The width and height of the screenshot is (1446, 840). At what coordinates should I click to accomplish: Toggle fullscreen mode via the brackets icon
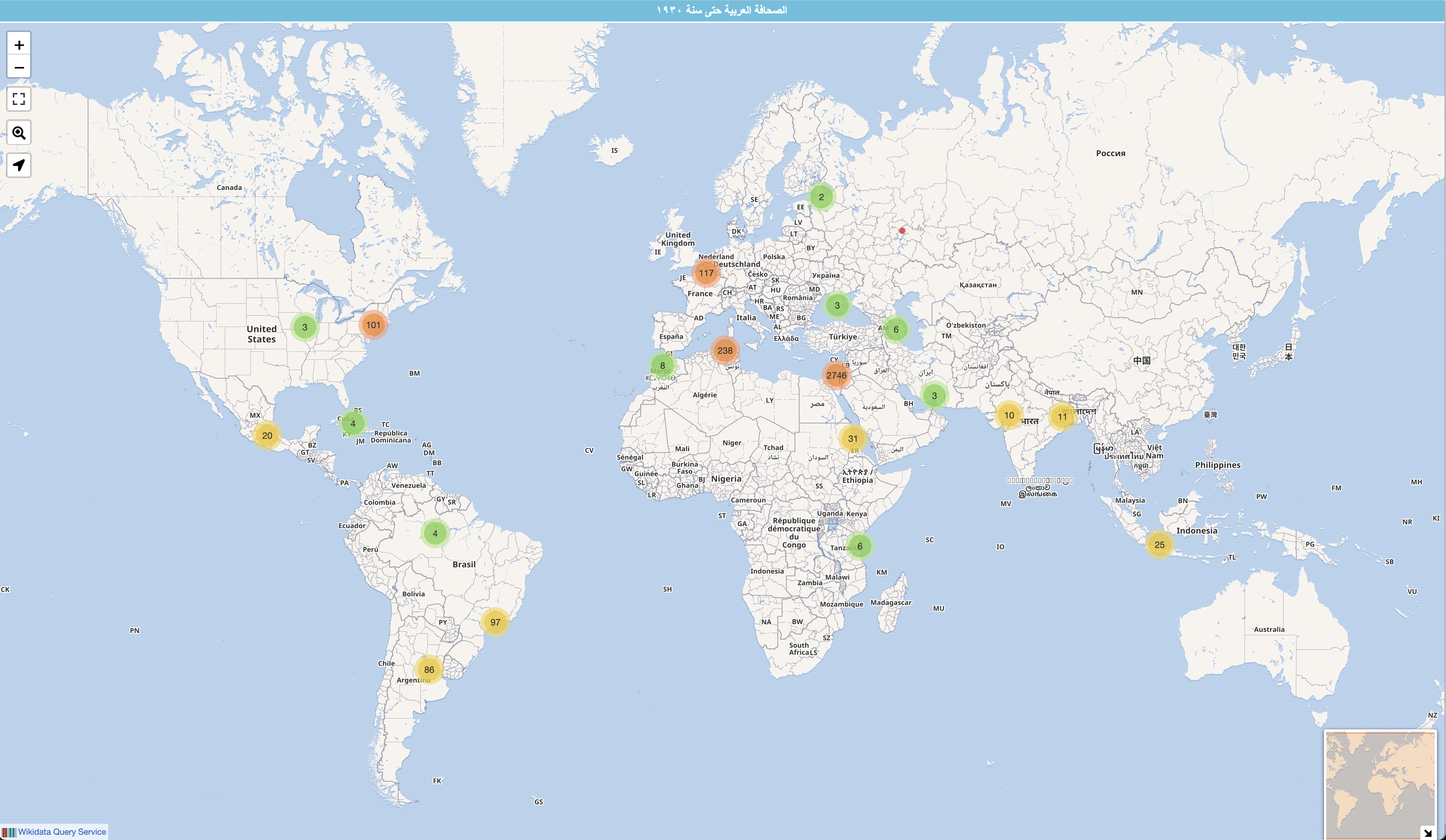(19, 99)
